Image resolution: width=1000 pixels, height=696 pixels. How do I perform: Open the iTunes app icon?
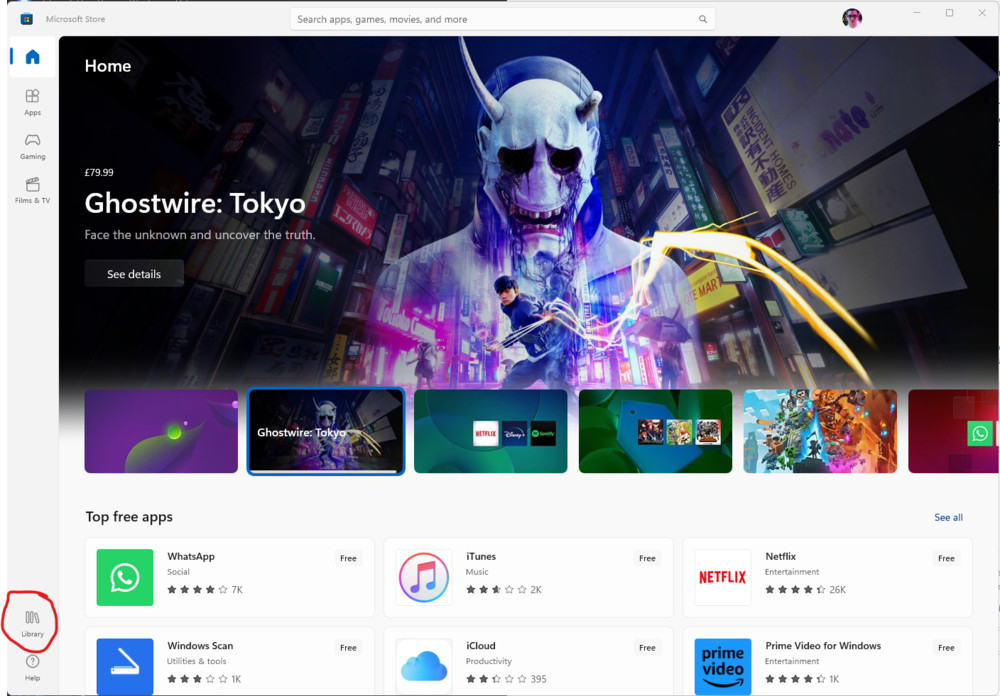click(423, 577)
